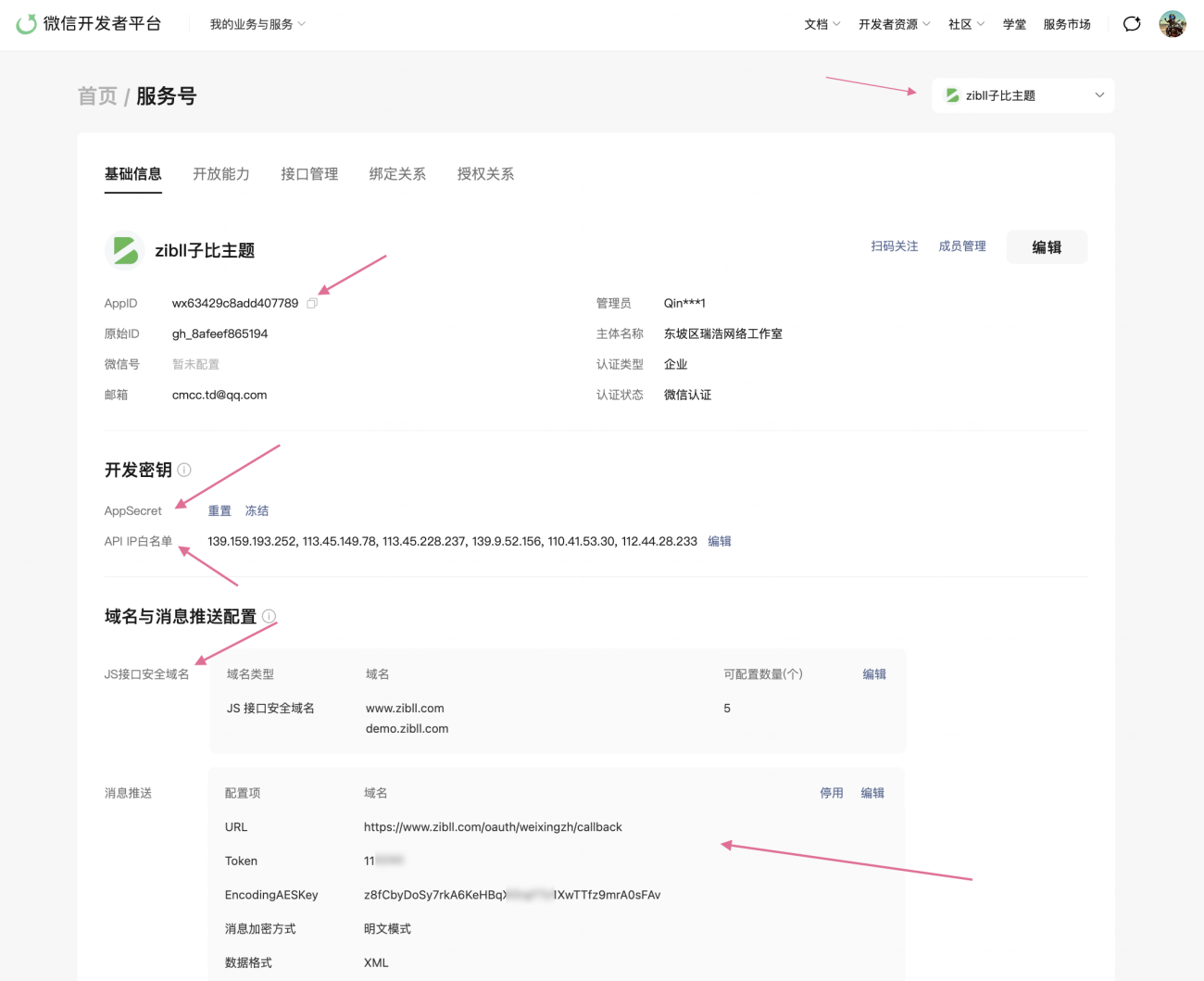
Task: Click the 扫码关注 link
Action: coord(894,245)
